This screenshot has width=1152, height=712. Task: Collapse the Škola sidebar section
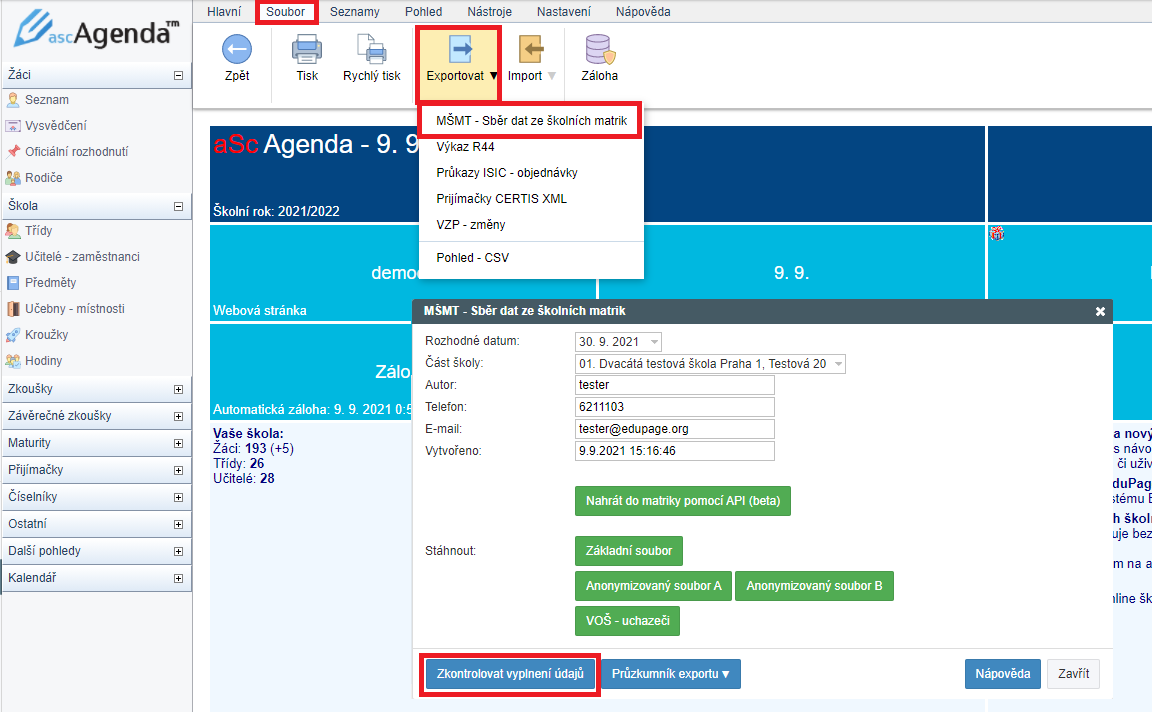click(178, 206)
